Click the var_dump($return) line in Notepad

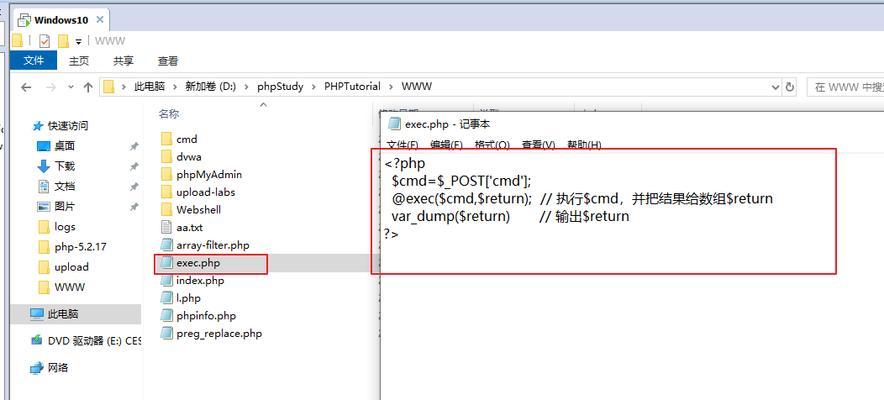click(x=451, y=216)
